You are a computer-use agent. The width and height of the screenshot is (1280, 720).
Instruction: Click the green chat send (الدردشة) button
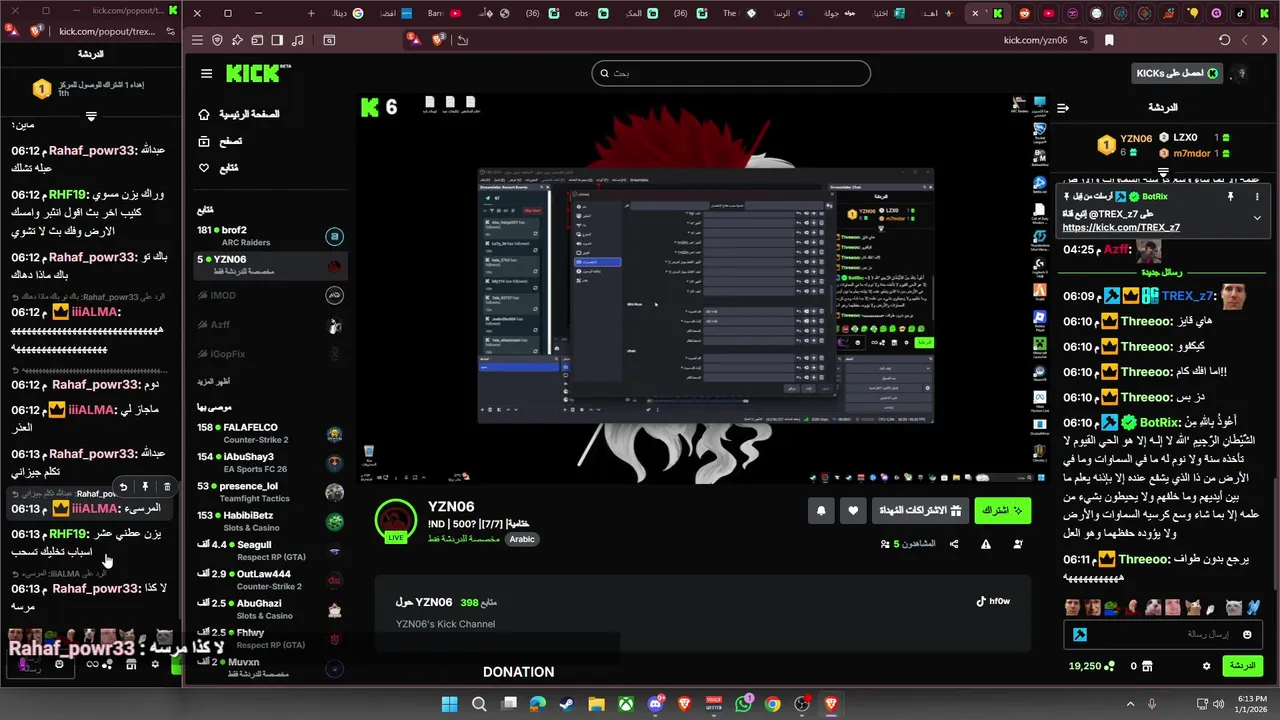coord(1242,666)
